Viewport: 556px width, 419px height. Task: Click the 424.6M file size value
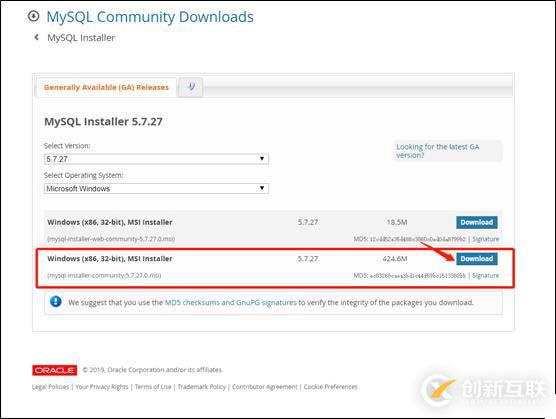point(395,259)
